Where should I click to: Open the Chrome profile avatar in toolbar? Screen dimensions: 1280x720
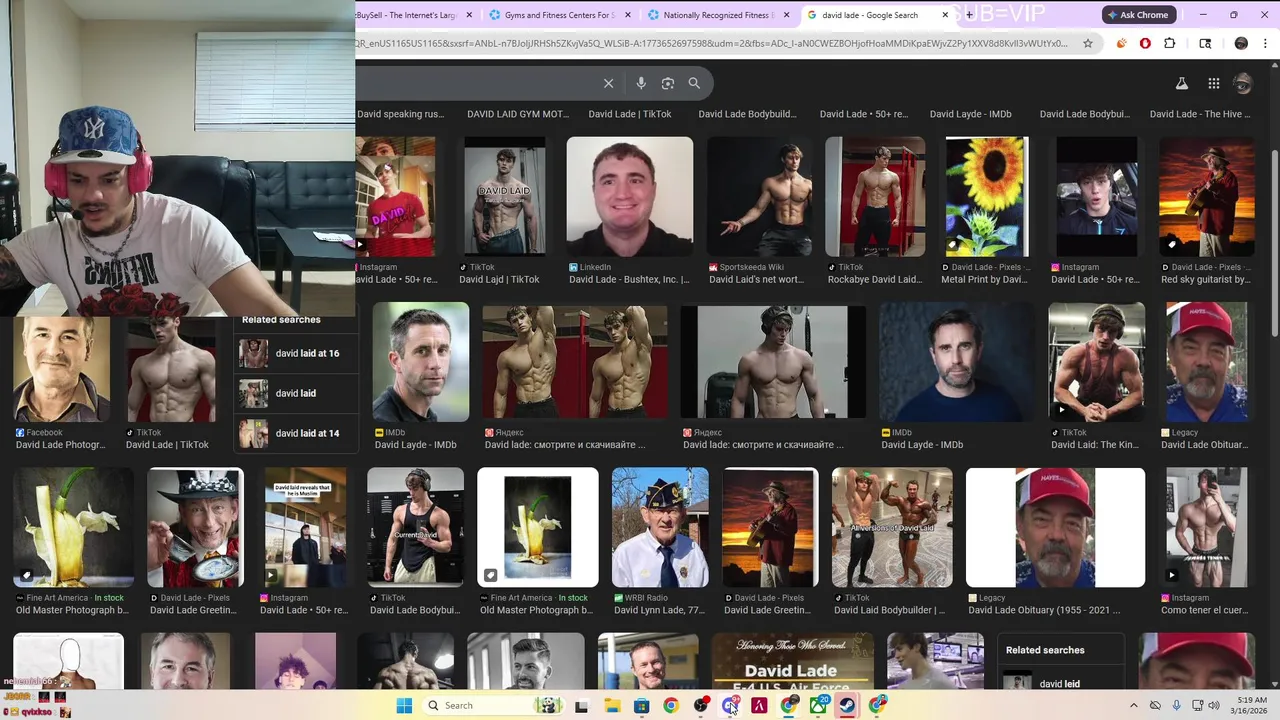coord(1241,43)
